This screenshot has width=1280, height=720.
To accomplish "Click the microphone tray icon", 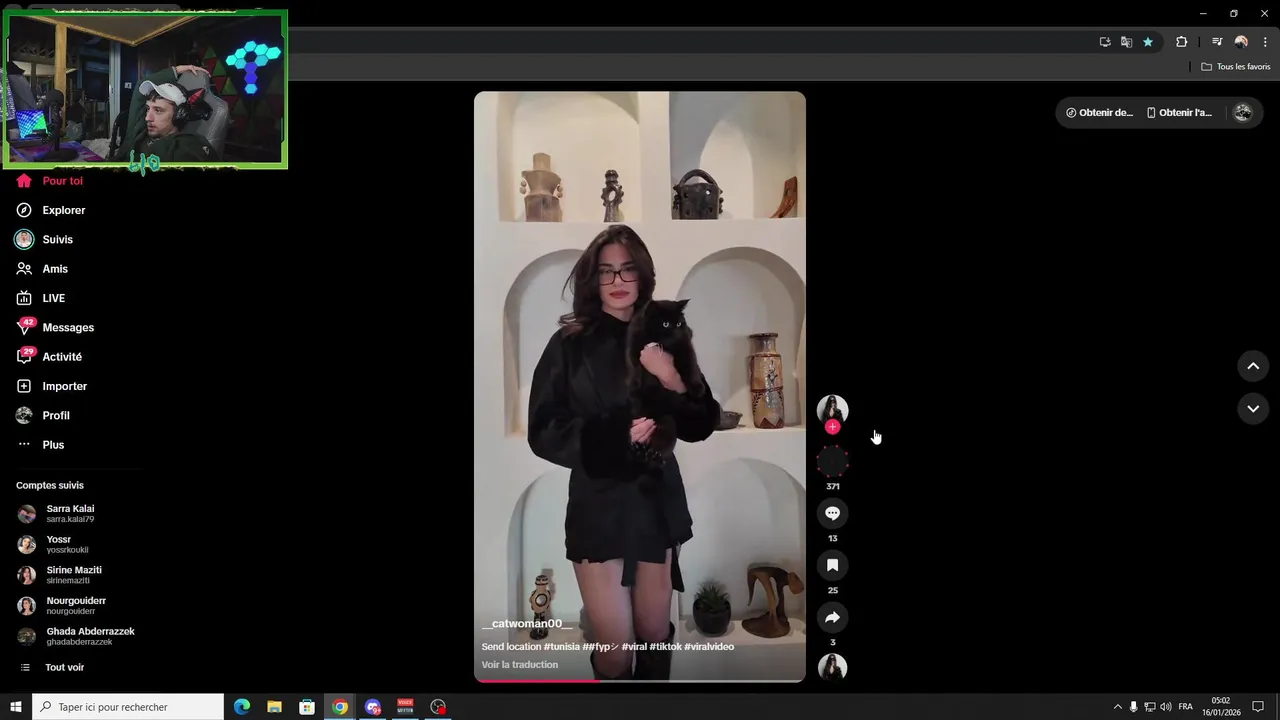I will click(x=1133, y=707).
